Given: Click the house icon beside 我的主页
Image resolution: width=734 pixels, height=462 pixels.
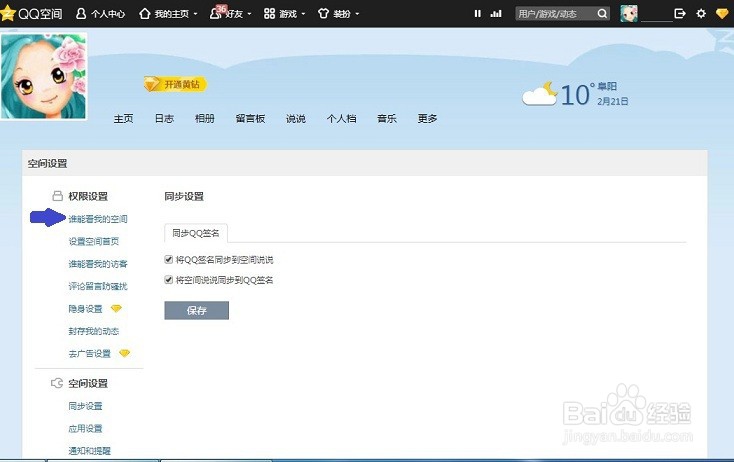Looking at the screenshot, I should click(x=145, y=14).
